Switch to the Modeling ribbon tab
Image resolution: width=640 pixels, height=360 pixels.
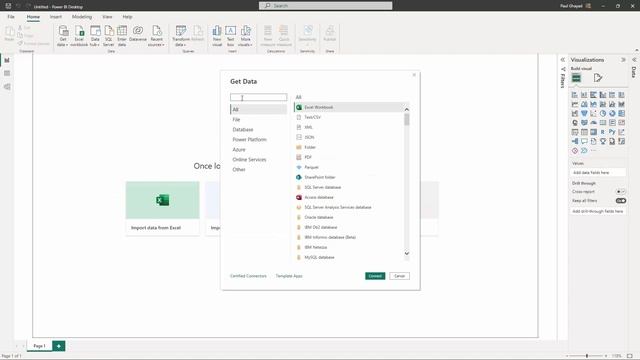(x=82, y=17)
